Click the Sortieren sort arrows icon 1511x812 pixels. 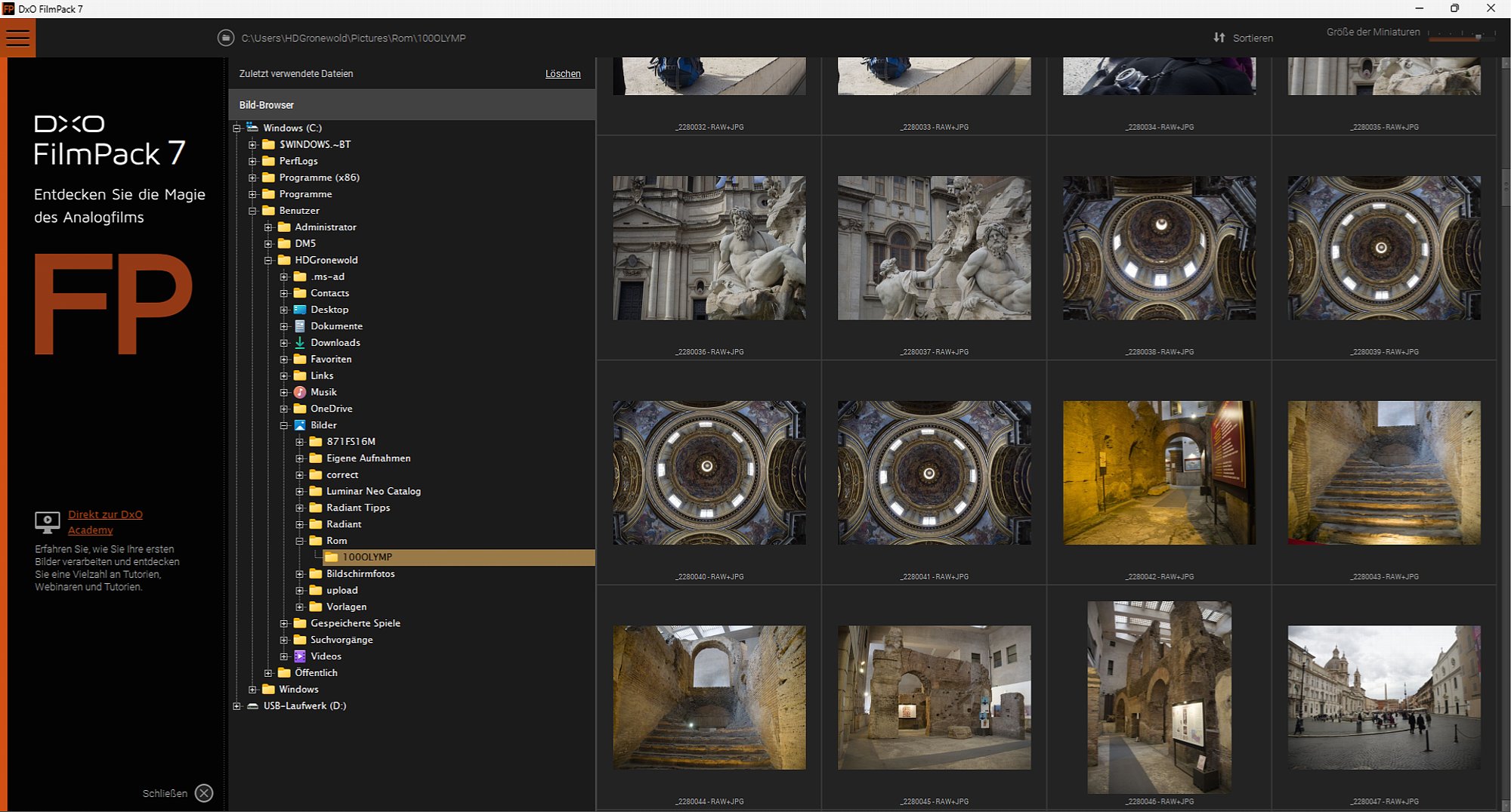pos(1219,38)
